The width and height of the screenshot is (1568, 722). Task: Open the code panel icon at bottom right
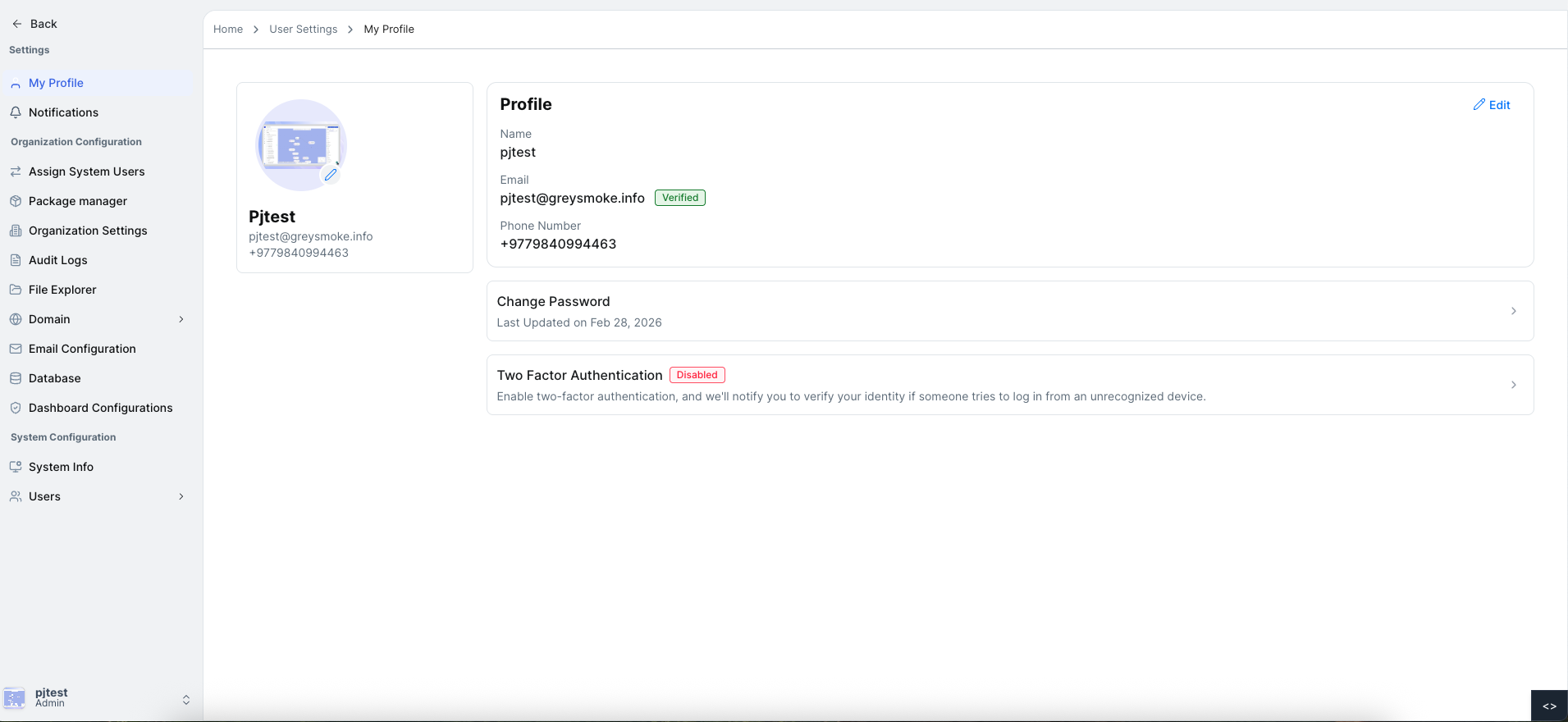[x=1548, y=706]
